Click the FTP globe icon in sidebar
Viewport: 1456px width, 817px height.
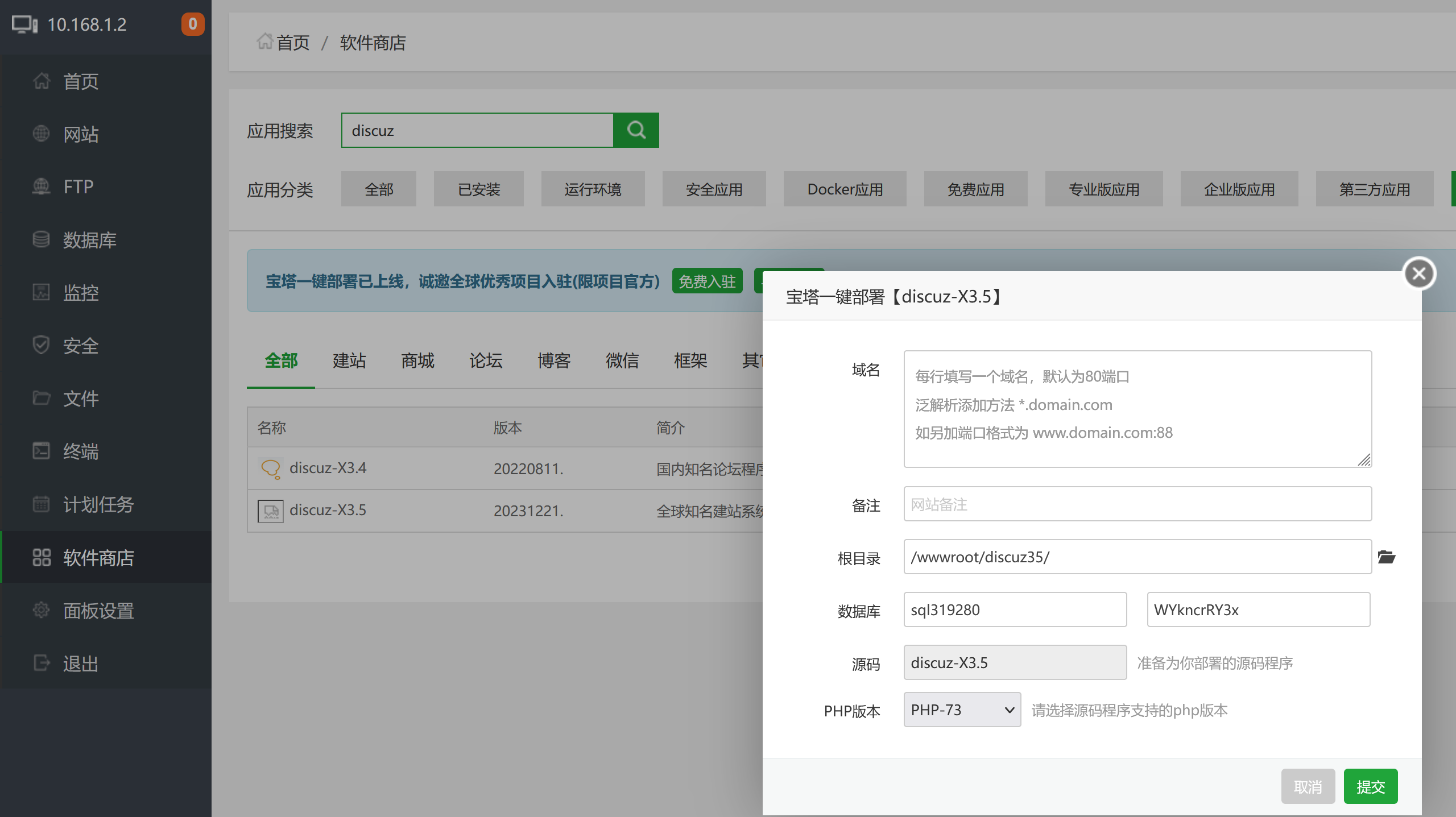click(x=41, y=186)
